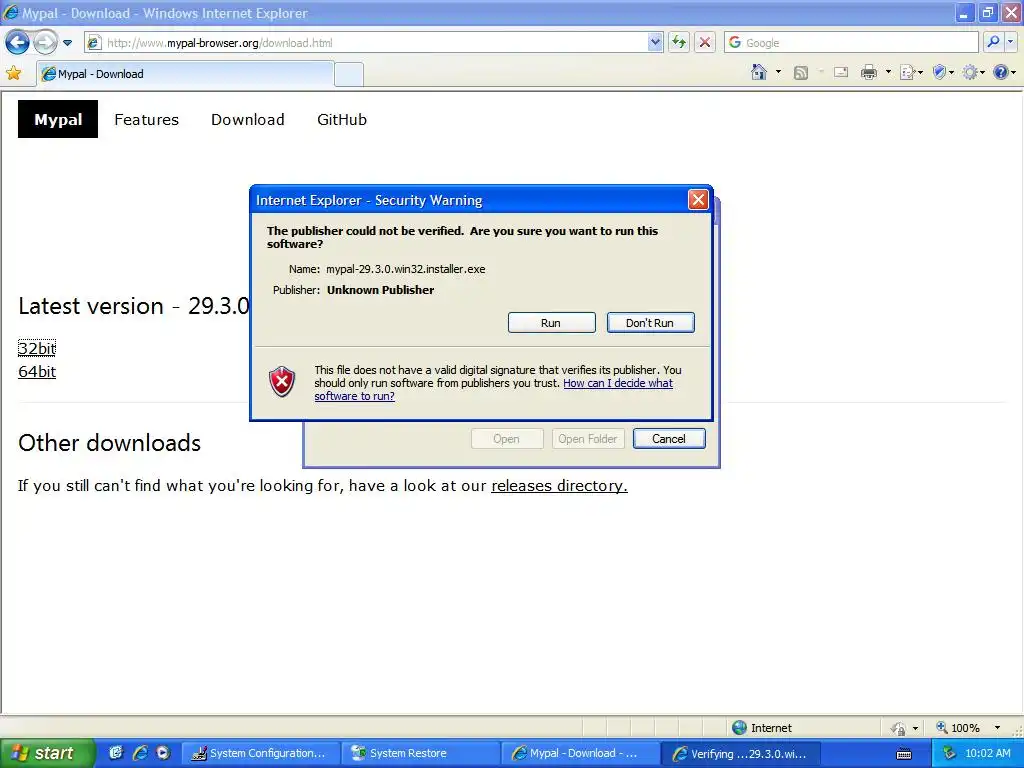Click the Forward navigation arrow

[x=44, y=42]
